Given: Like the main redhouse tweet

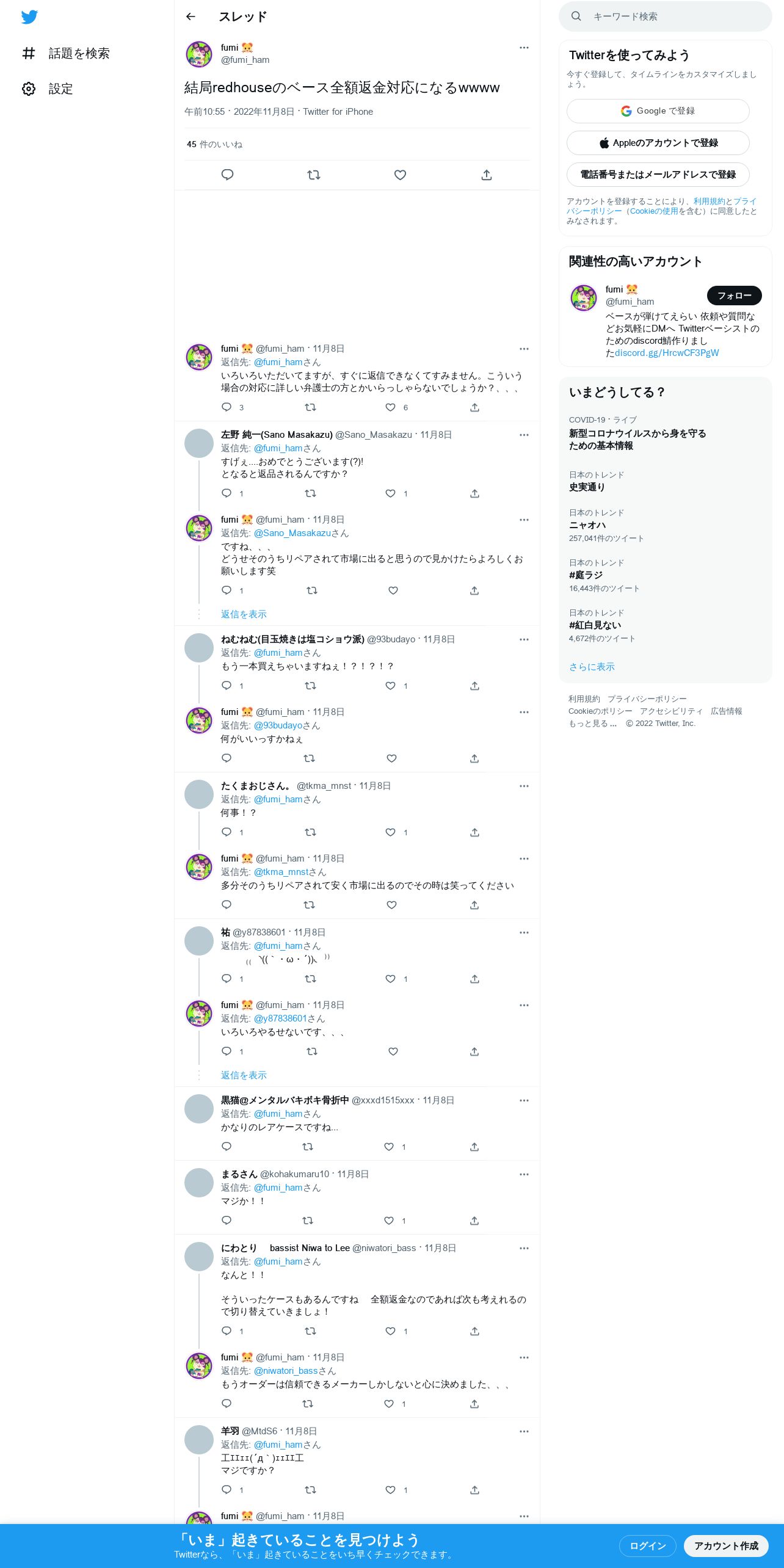Looking at the screenshot, I should (x=400, y=175).
